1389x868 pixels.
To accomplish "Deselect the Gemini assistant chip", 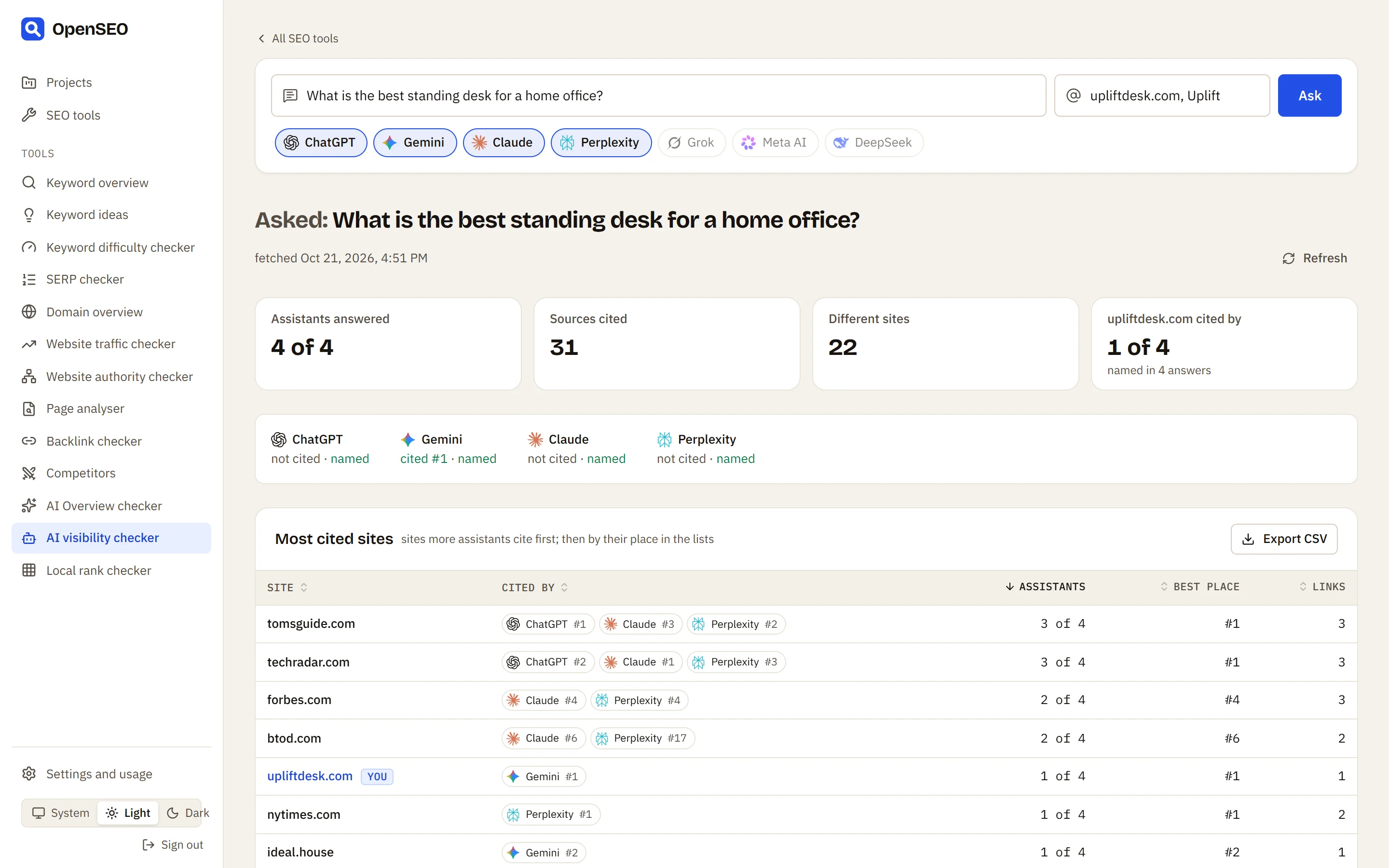I will click(x=415, y=142).
